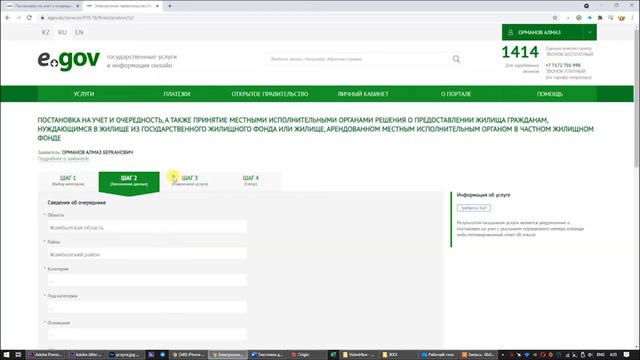
Task: Close the first browser tab
Action: [78, 6]
